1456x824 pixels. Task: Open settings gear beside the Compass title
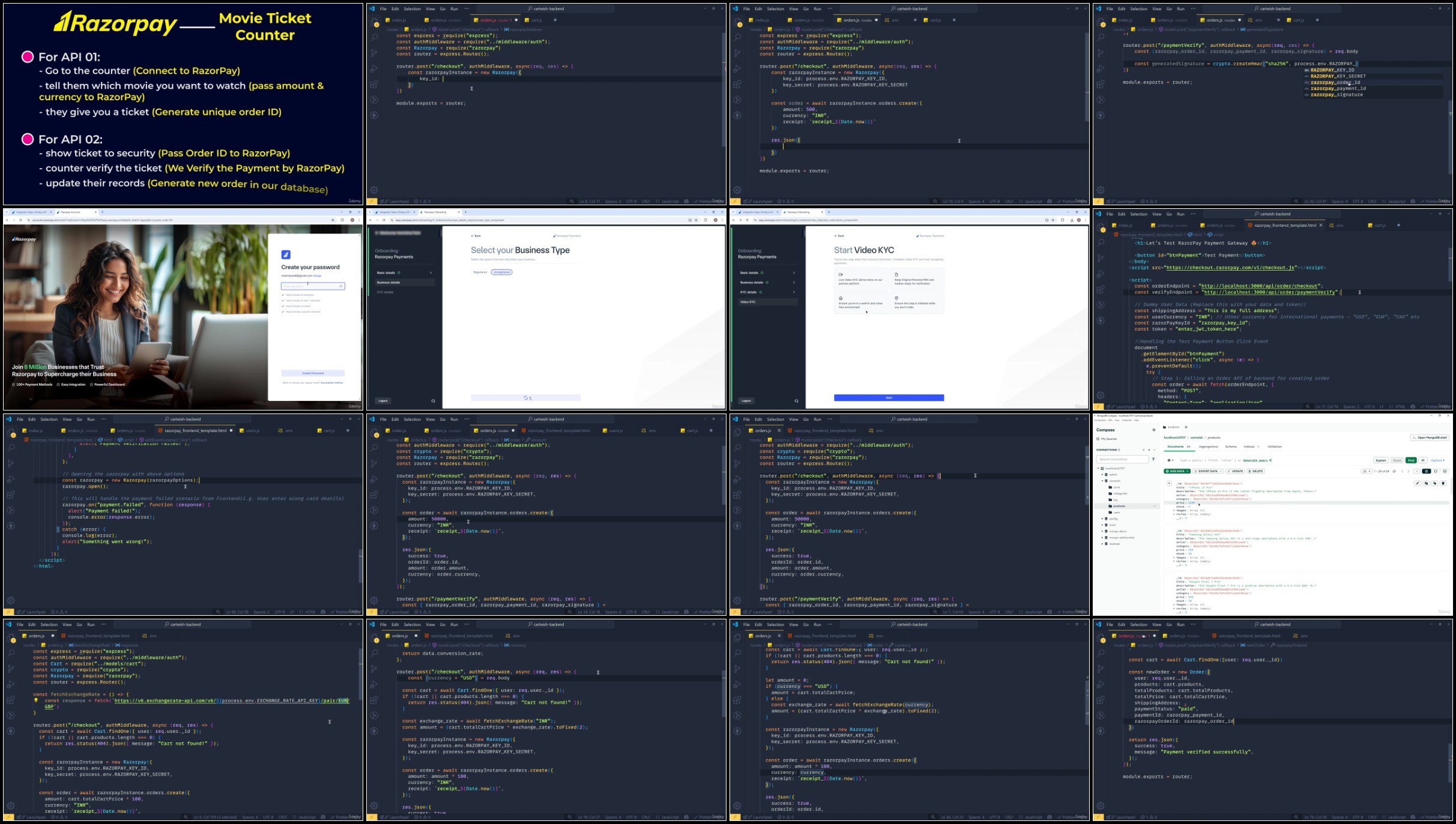pos(1154,430)
